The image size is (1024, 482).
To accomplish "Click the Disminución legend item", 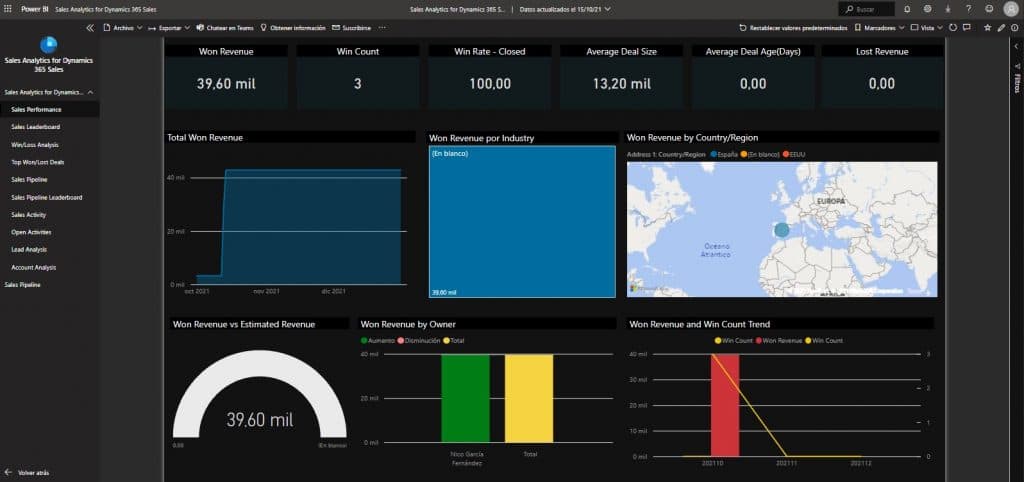I will (417, 341).
